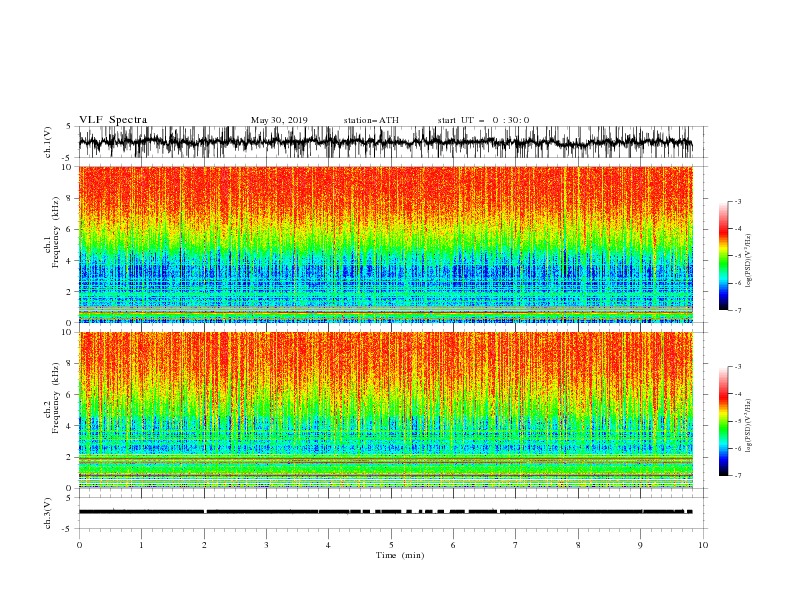Image resolution: width=792 pixels, height=612 pixels.
Task: Click the '9' tick label on time axis
Action: tap(640, 545)
